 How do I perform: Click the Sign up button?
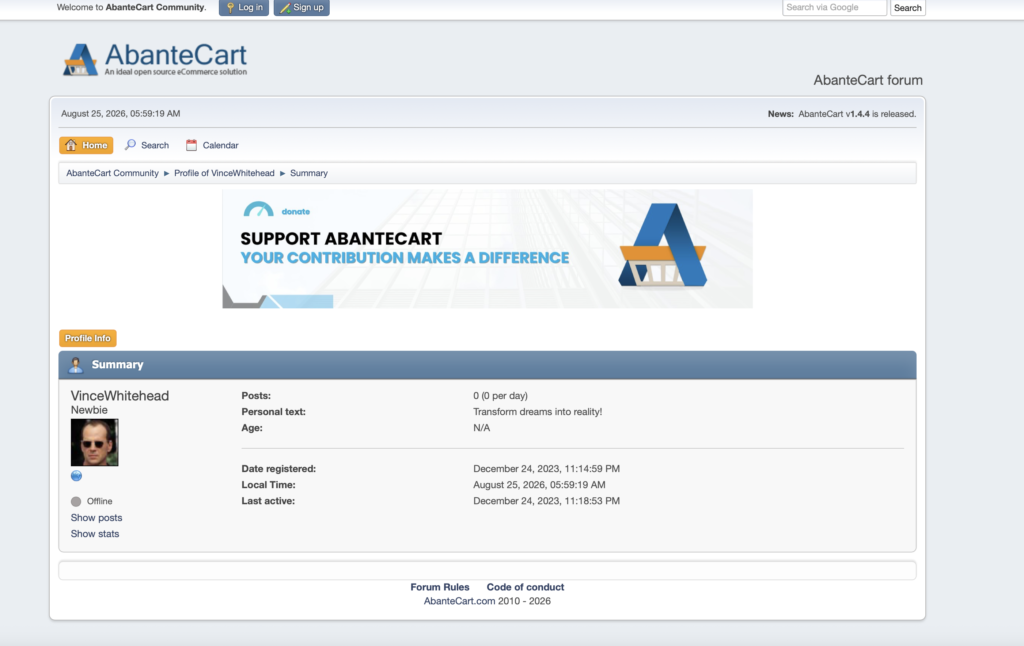(x=302, y=7)
